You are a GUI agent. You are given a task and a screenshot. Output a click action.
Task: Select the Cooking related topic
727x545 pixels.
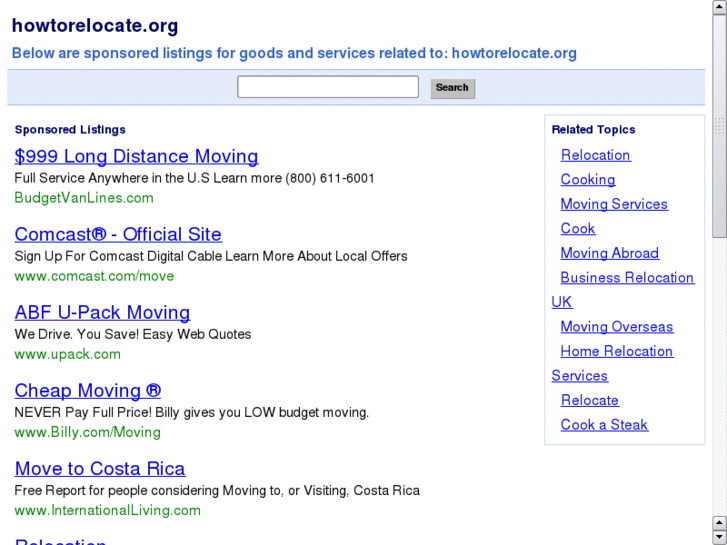[x=588, y=180]
